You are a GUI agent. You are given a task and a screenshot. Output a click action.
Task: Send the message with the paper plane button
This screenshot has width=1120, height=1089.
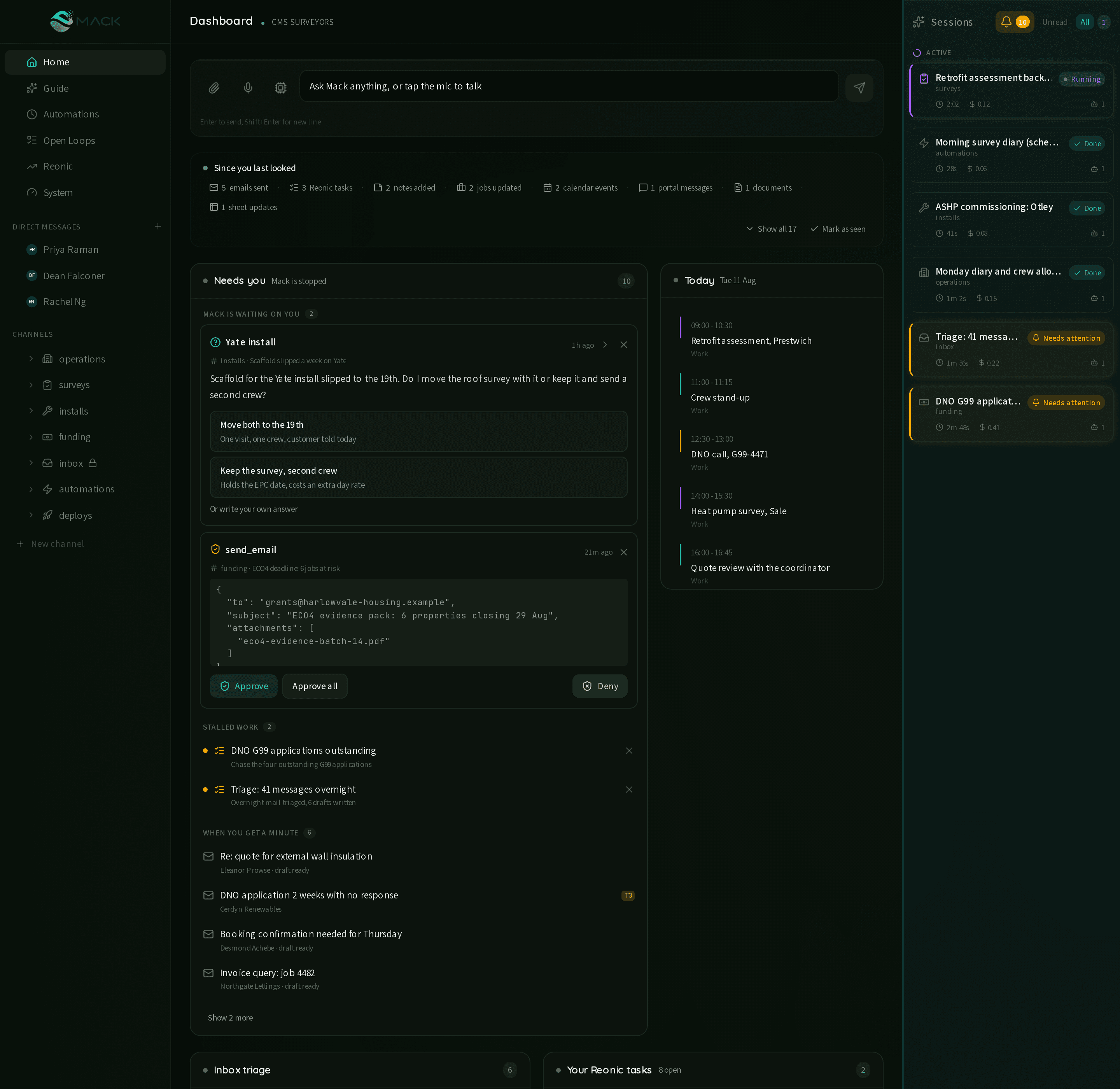click(x=859, y=88)
